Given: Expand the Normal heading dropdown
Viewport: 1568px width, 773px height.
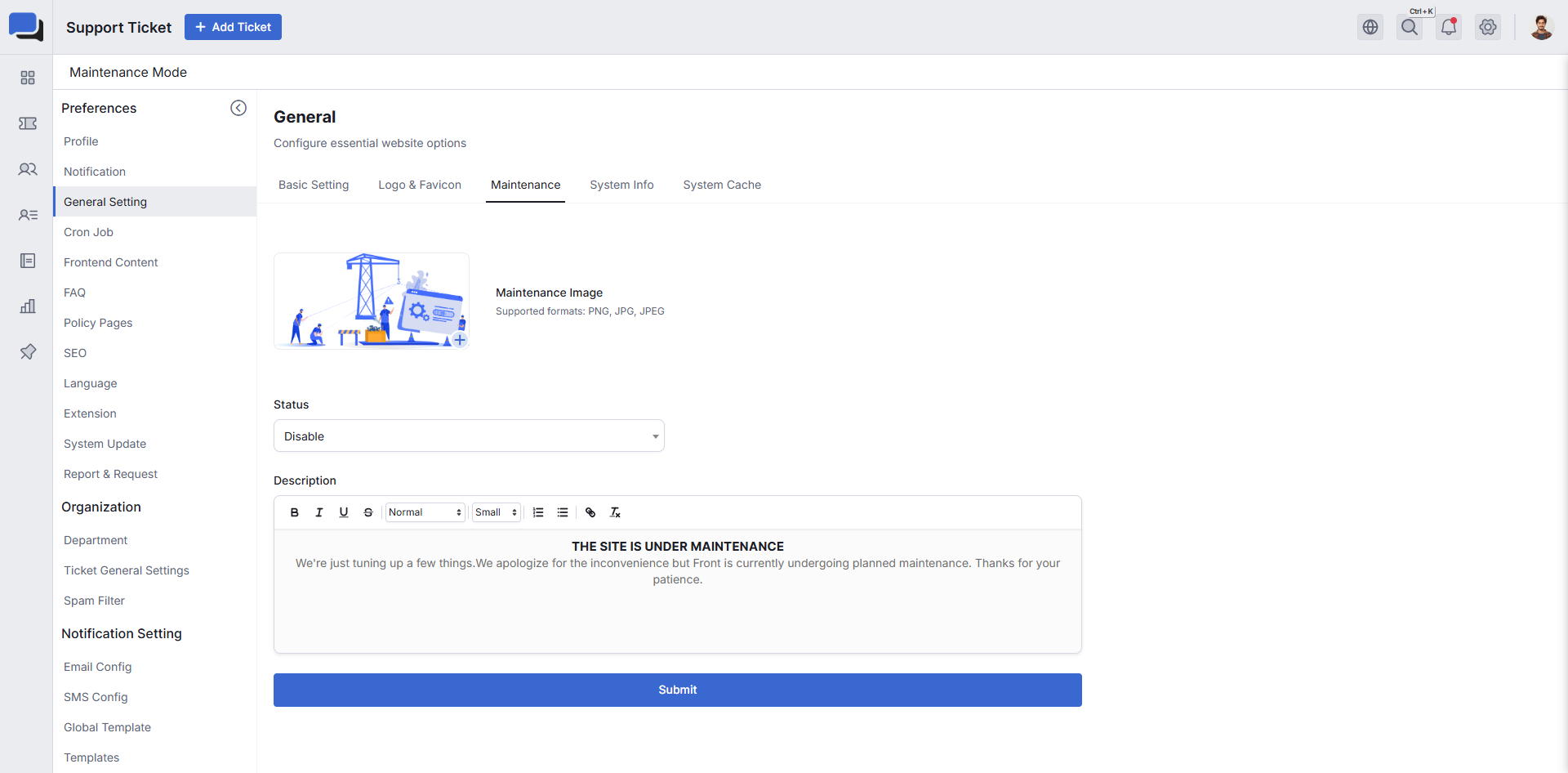Looking at the screenshot, I should [x=425, y=512].
